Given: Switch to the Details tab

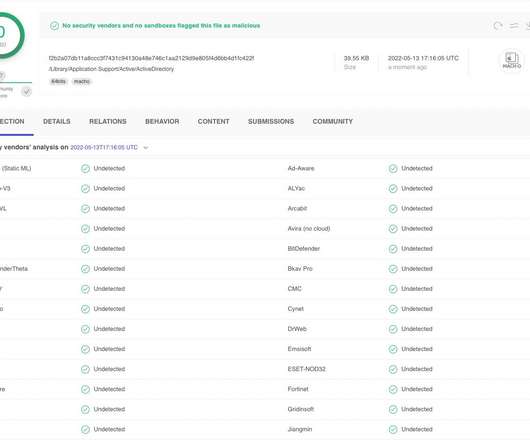Looking at the screenshot, I should coord(57,121).
